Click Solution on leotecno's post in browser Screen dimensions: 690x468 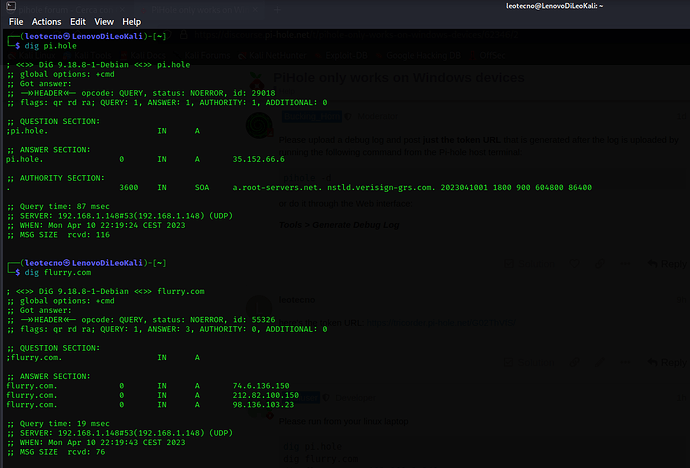coord(530,362)
